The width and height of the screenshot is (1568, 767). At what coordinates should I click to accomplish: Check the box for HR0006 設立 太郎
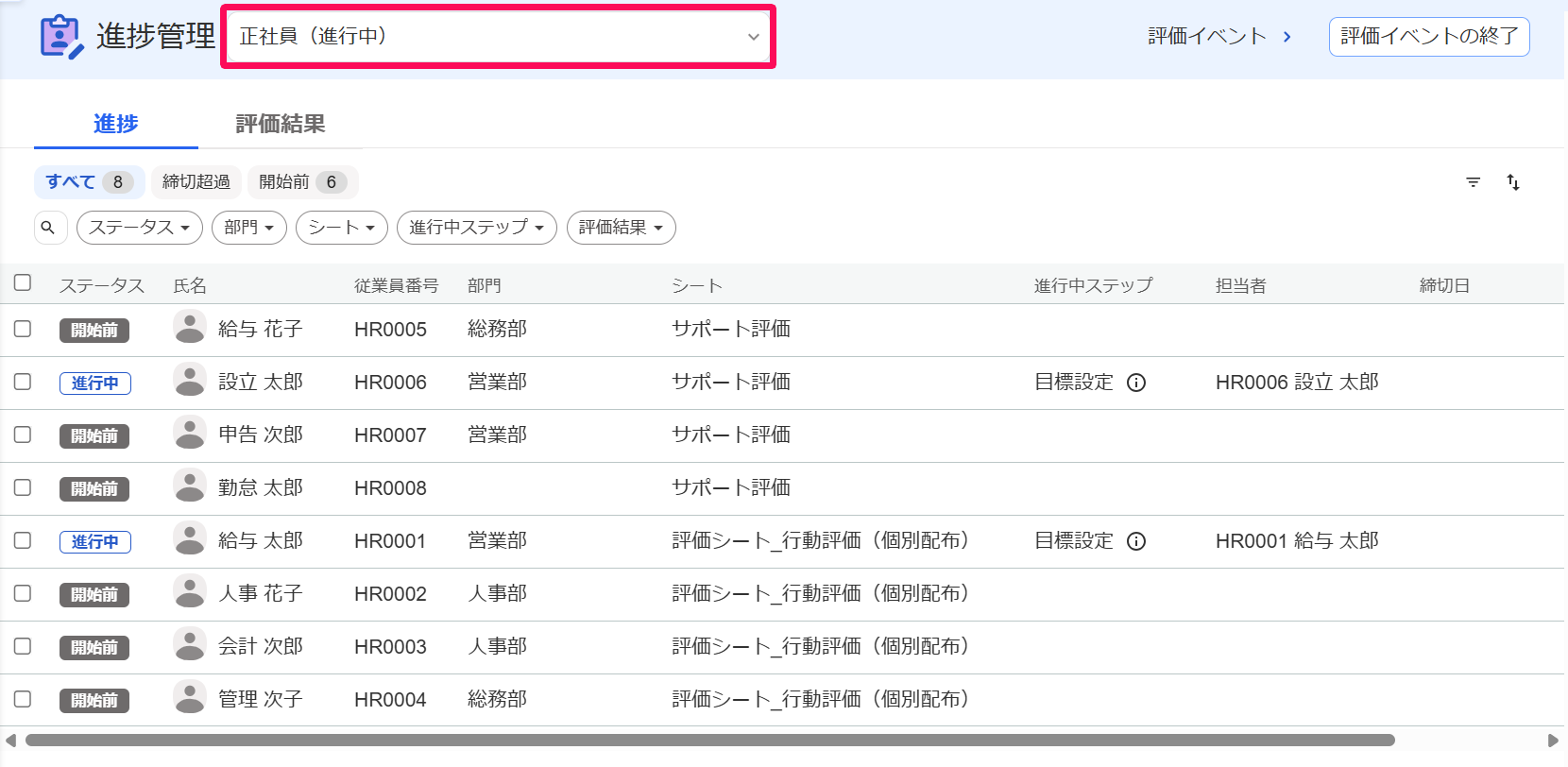click(x=23, y=382)
